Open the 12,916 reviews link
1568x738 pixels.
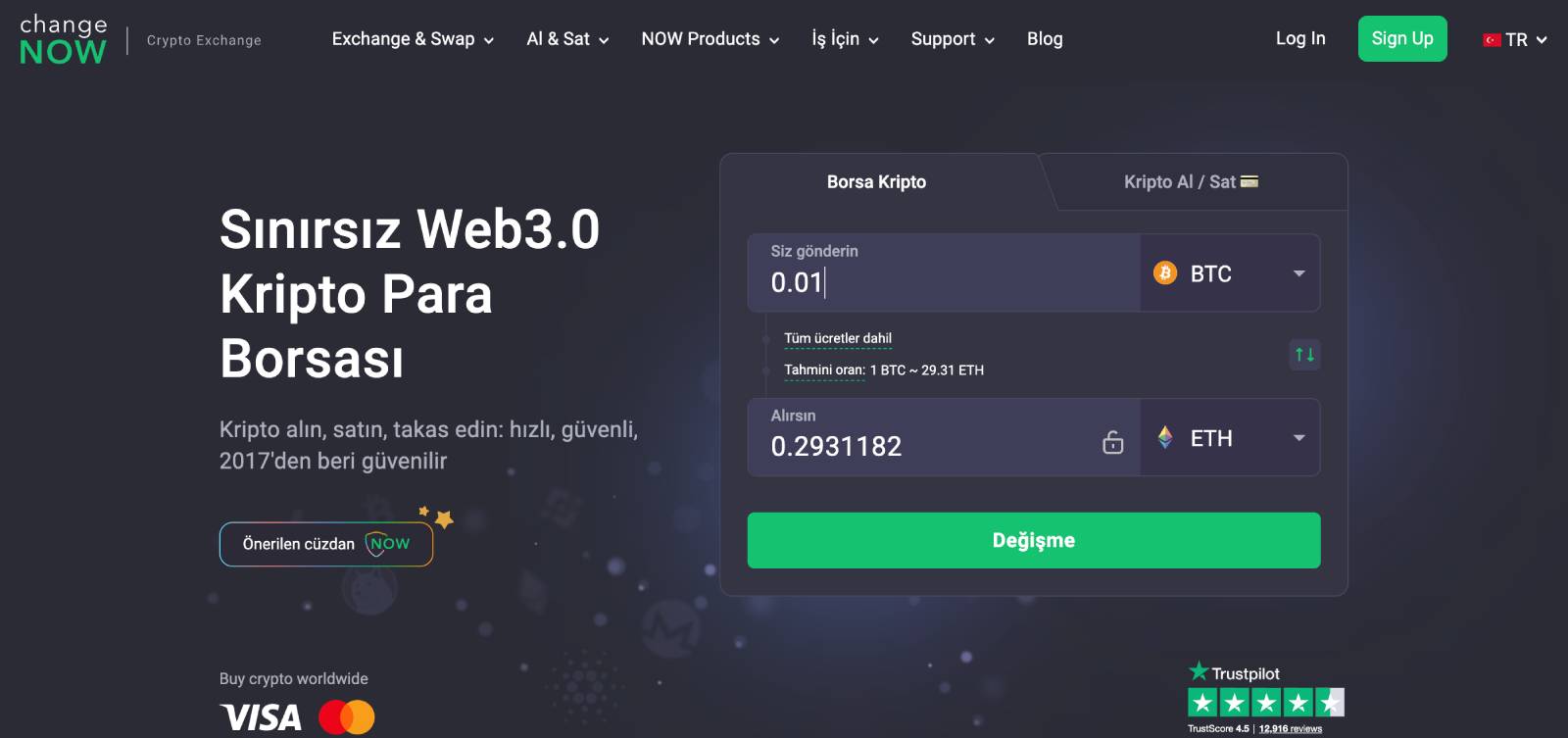click(x=1290, y=729)
